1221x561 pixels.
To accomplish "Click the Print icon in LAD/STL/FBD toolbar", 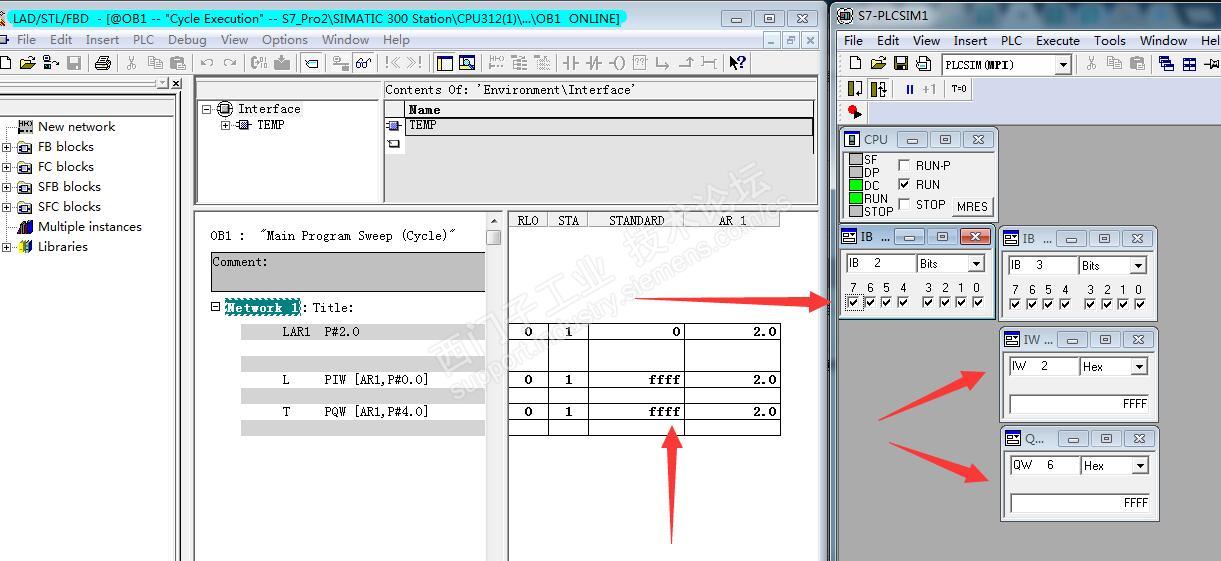I will [x=102, y=63].
